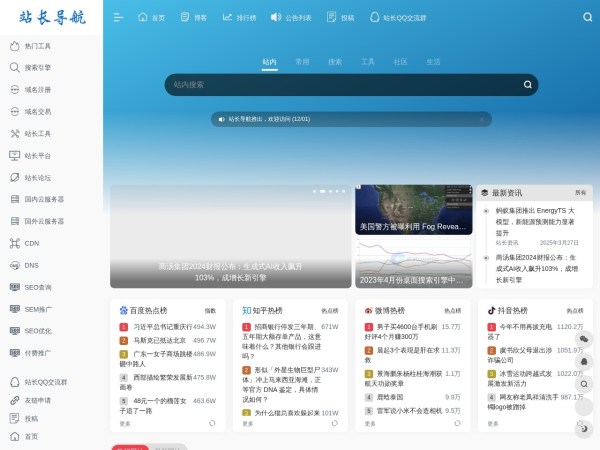The width and height of the screenshot is (600, 450).
Task: Switch to the 工具 search tab
Action: coord(368,62)
